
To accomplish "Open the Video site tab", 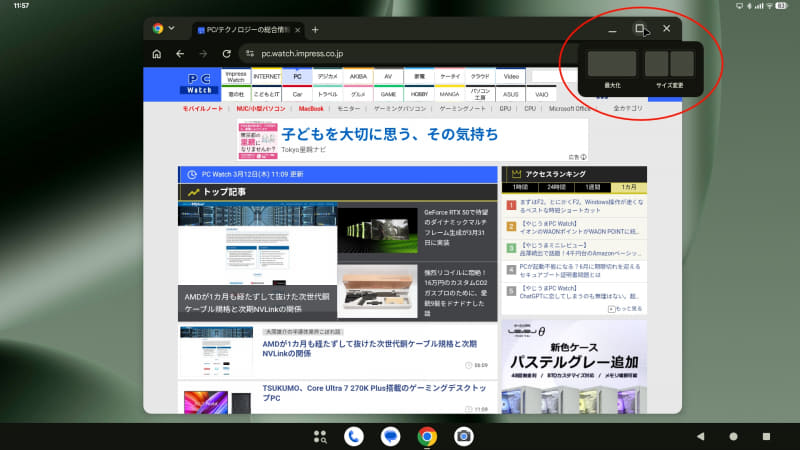I will 511,77.
